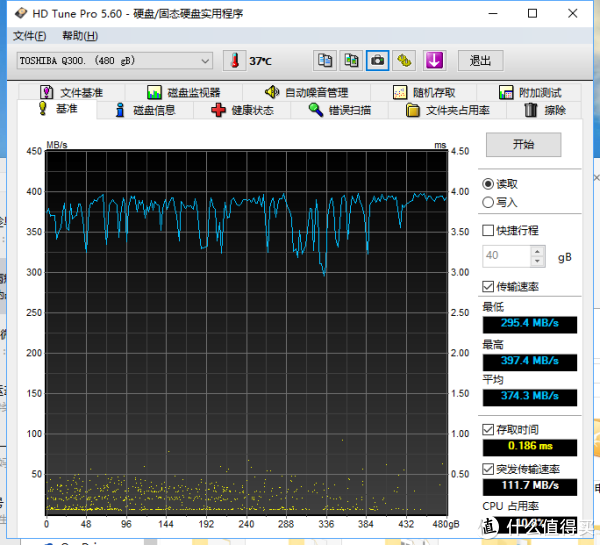Copy results as text to clipboard
Screen dimensions: 600x545
[325, 60]
